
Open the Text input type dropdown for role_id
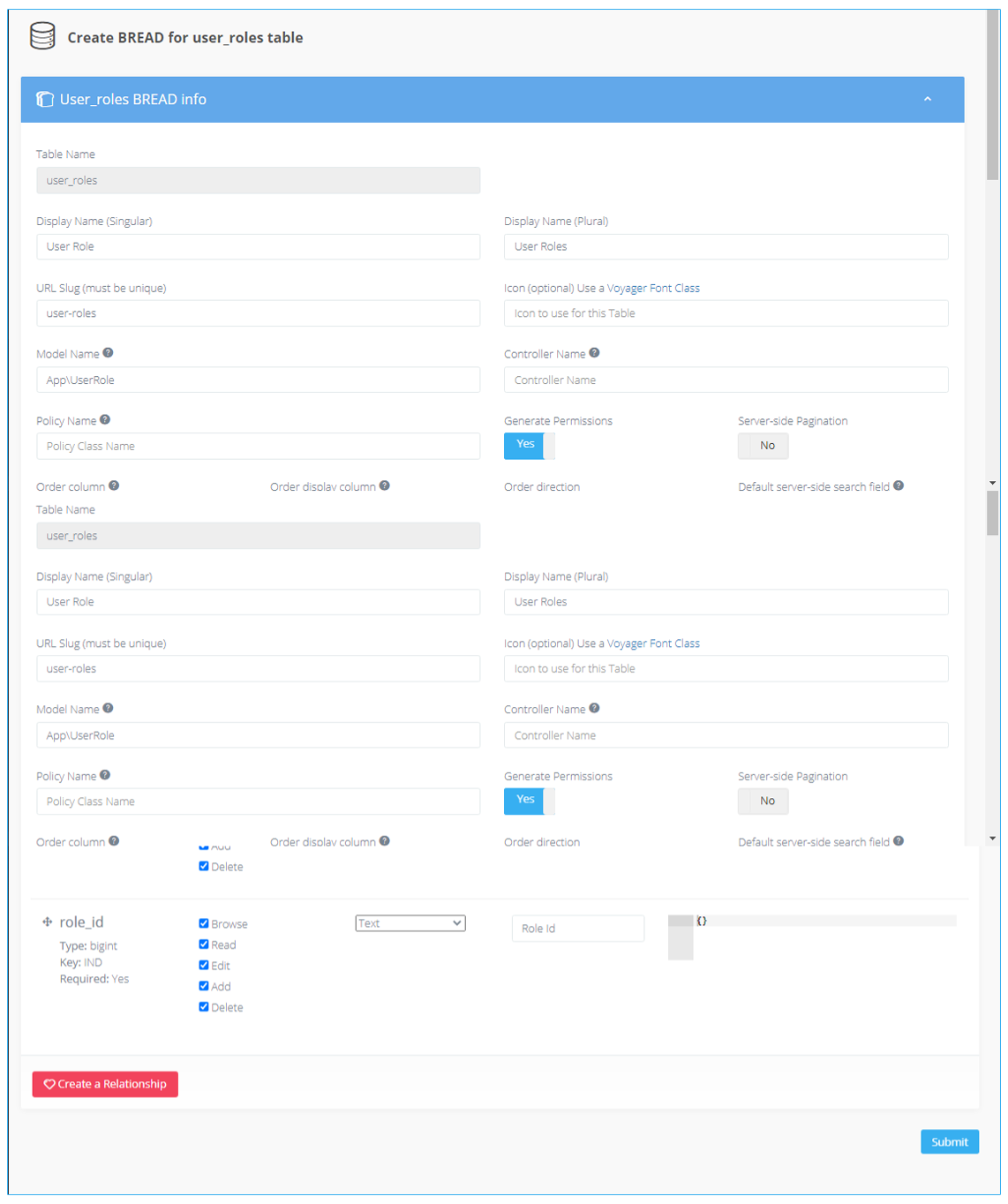pos(410,923)
